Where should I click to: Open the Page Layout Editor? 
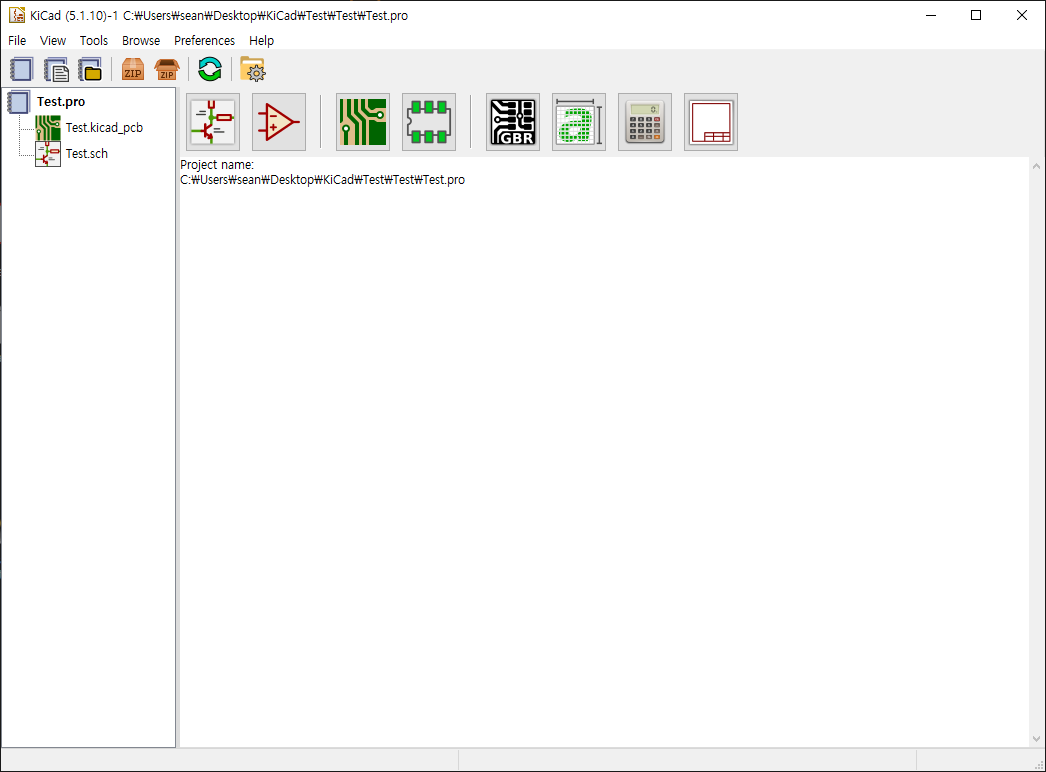click(711, 122)
